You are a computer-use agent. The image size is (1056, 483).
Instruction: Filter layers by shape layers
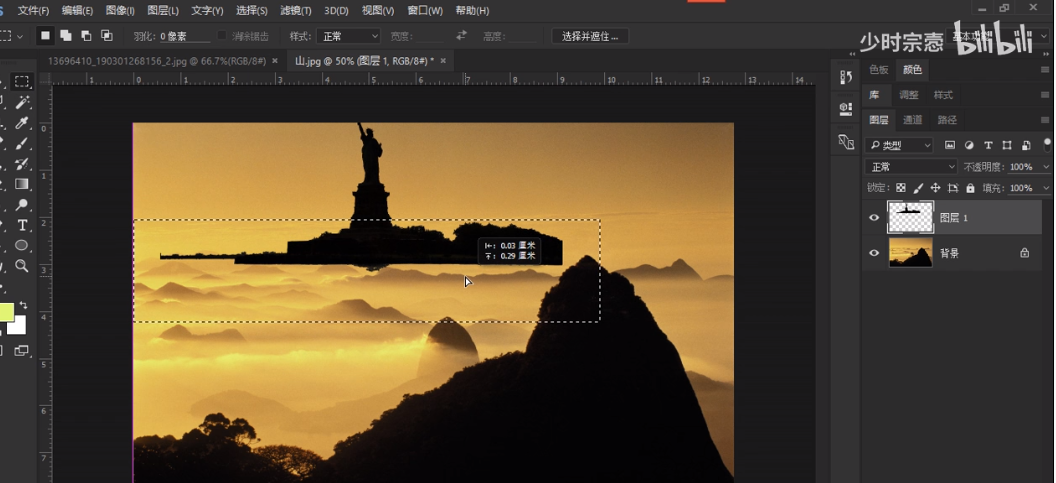[x=1007, y=145]
